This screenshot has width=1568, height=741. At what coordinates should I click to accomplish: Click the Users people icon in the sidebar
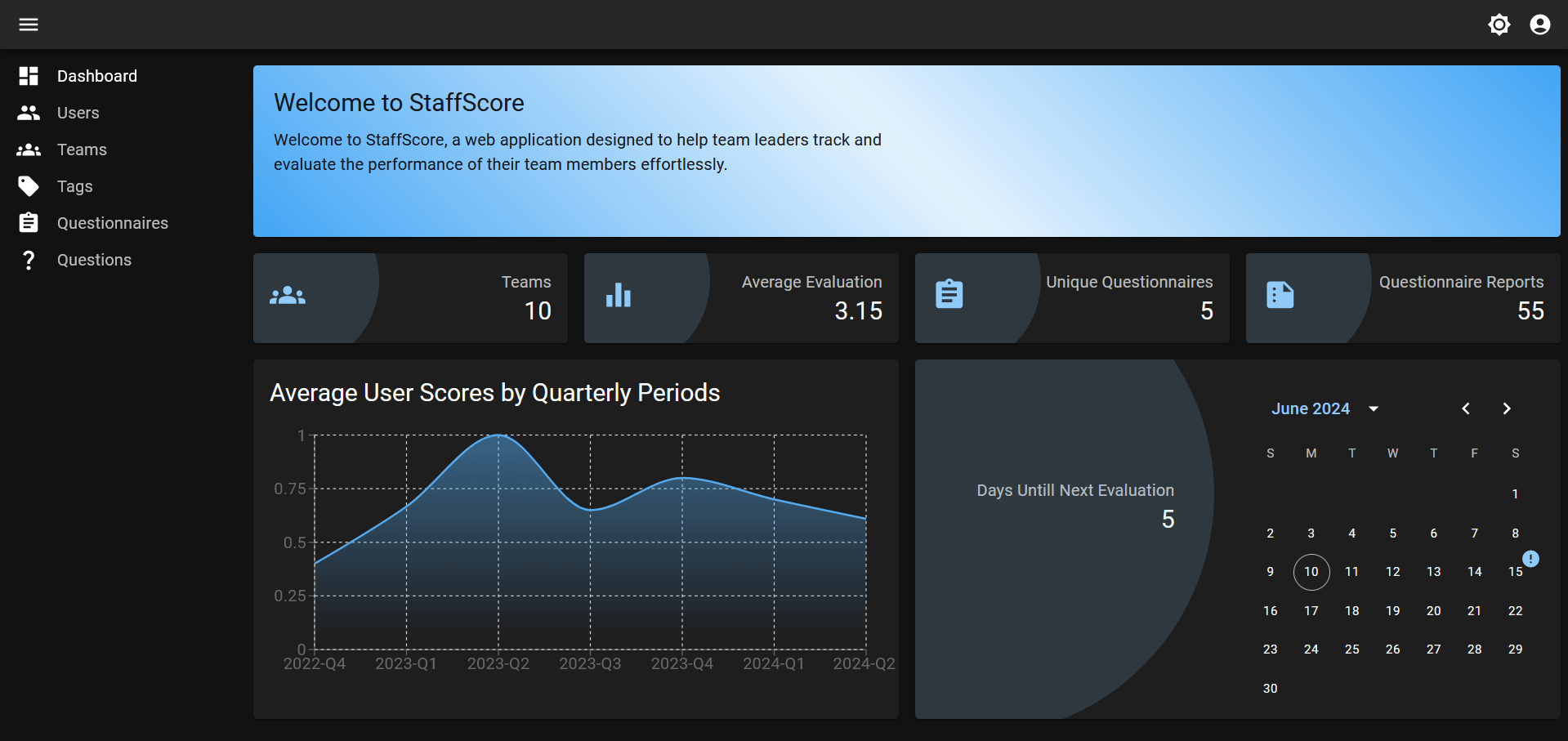(29, 113)
